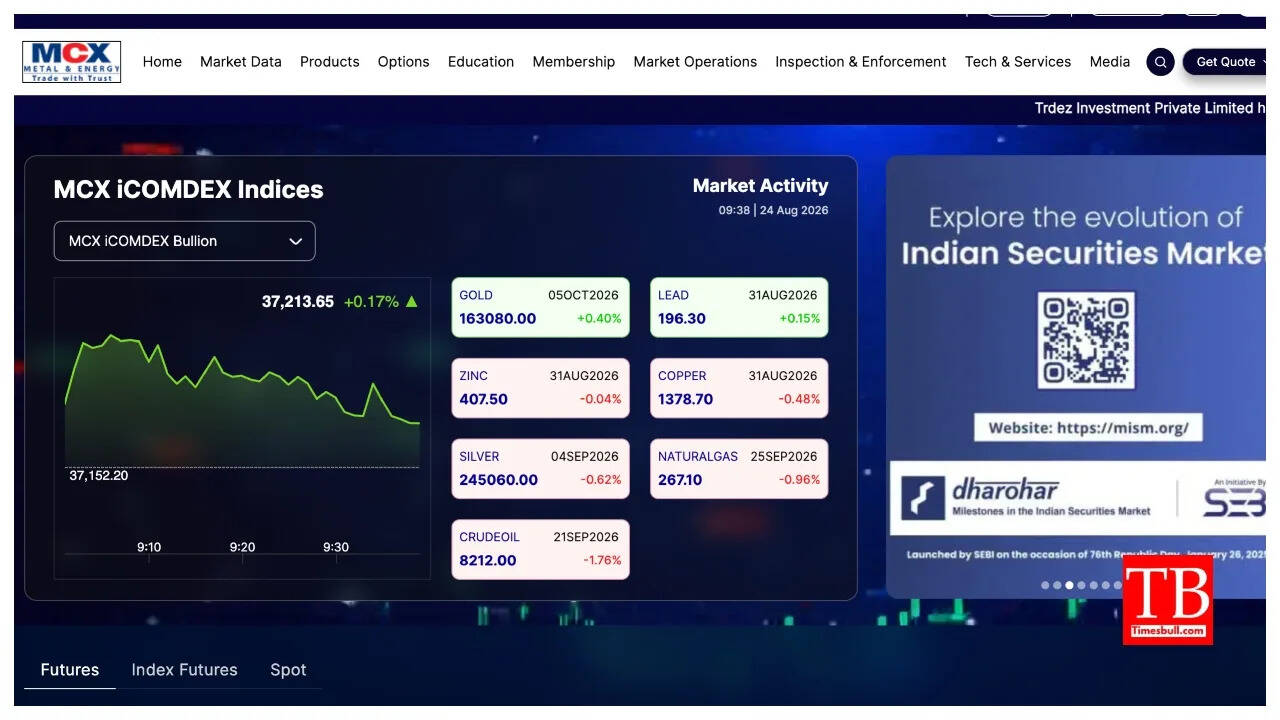1280x720 pixels.
Task: Click the 37,152.20 baseline label
Action: (x=98, y=475)
